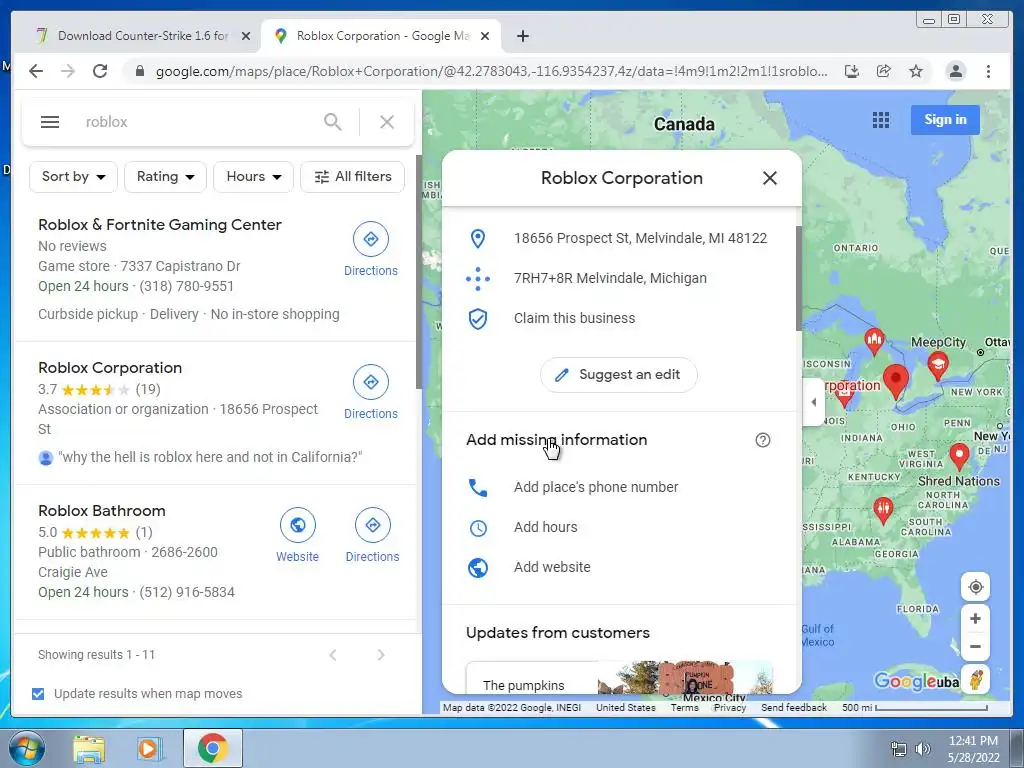This screenshot has height=768, width=1024.
Task: Click the clock icon for Add hours
Action: [x=478, y=528]
